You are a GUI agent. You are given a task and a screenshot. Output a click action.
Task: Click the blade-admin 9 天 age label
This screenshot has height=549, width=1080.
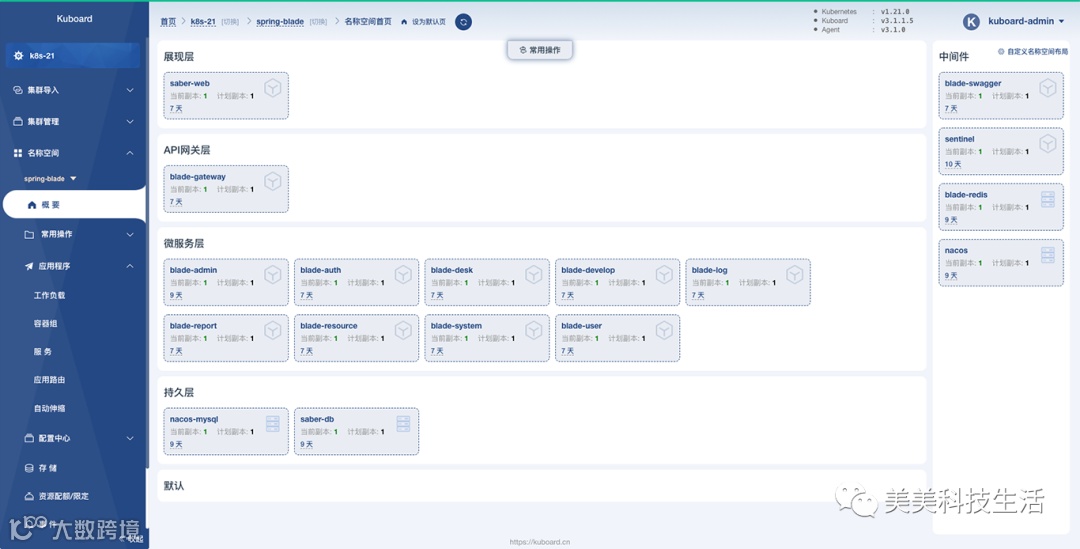176,296
